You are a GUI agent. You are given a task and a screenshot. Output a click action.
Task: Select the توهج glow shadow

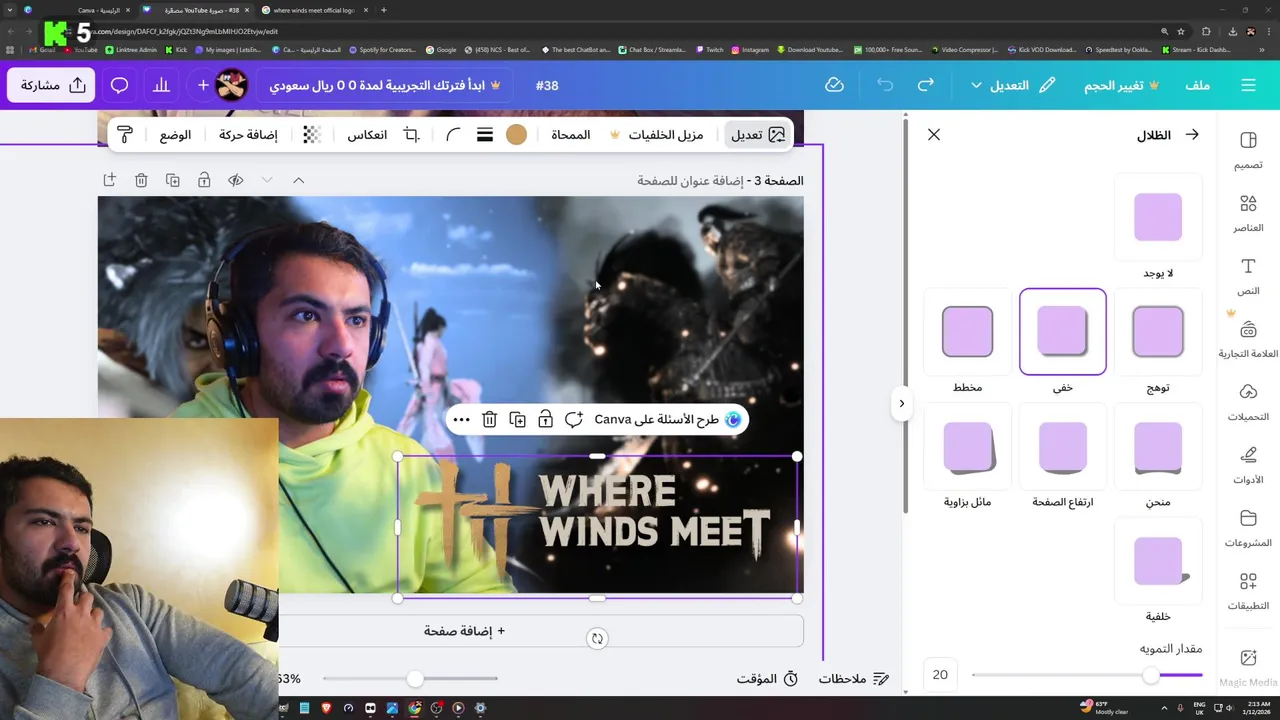[1158, 332]
